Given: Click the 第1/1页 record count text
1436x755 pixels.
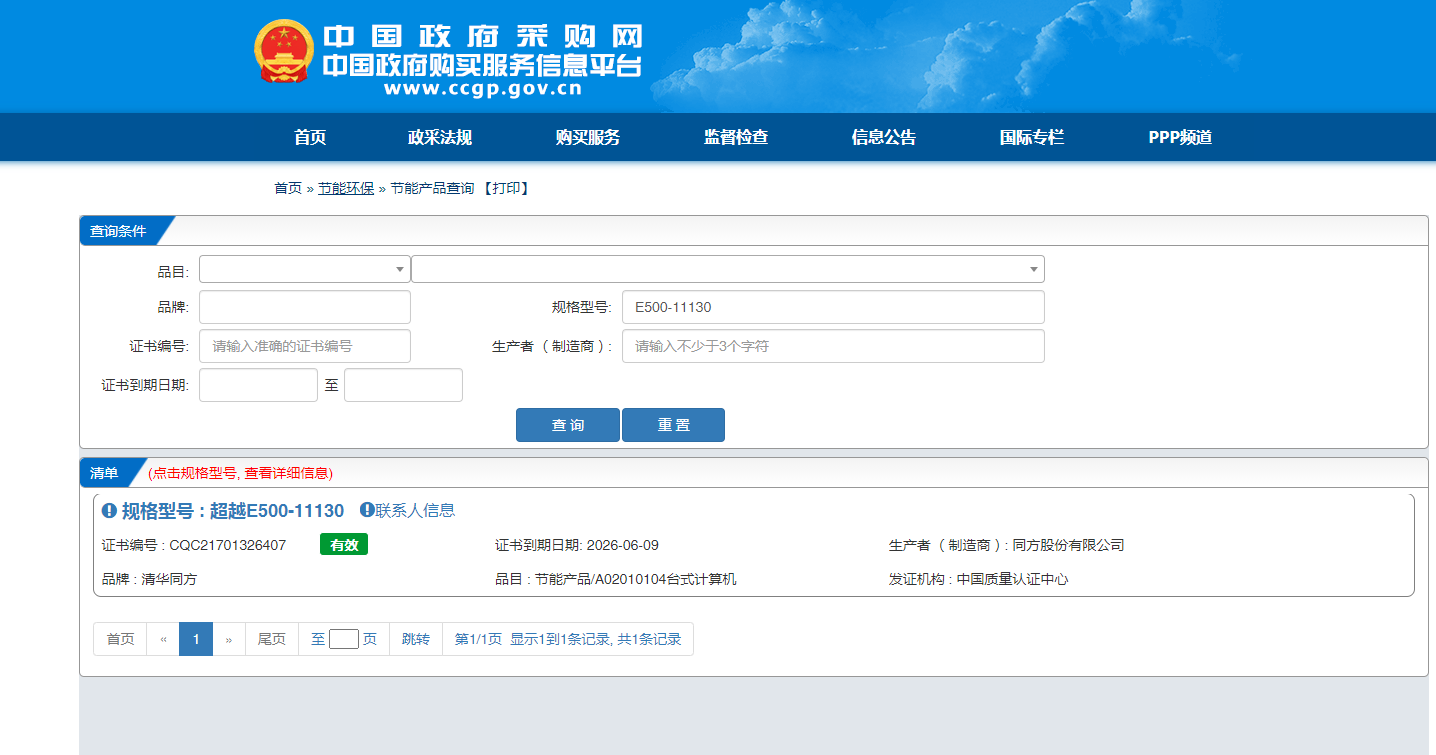Looking at the screenshot, I should 568,639.
